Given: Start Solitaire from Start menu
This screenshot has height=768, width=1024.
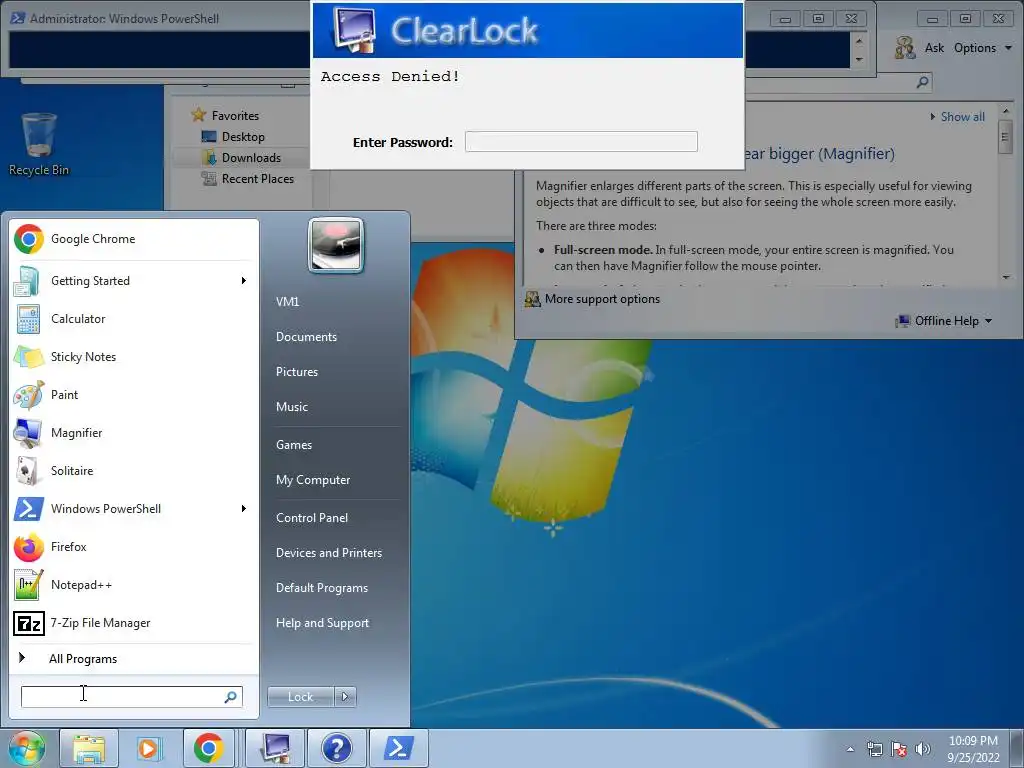Looking at the screenshot, I should tap(134, 470).
